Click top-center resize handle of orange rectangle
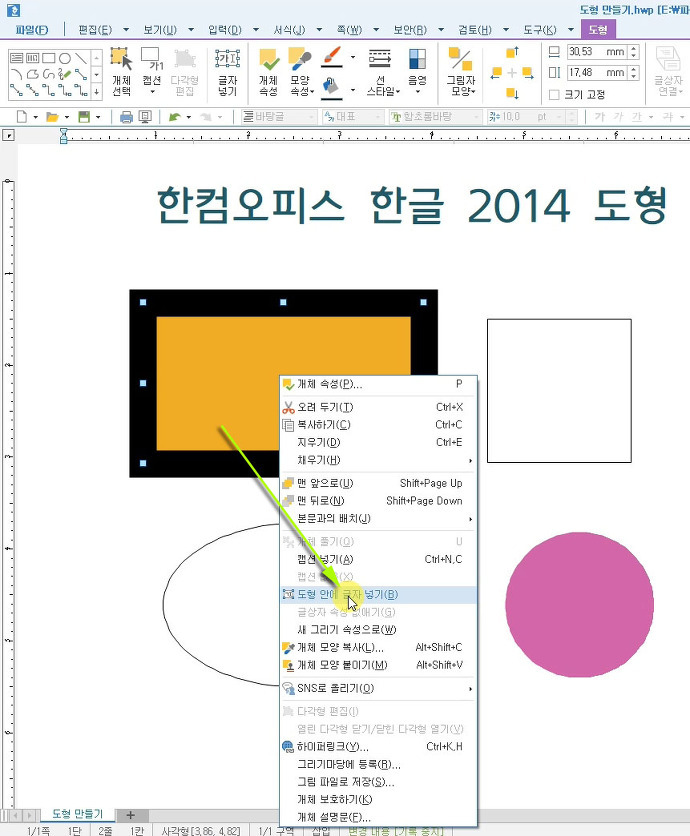 [283, 302]
